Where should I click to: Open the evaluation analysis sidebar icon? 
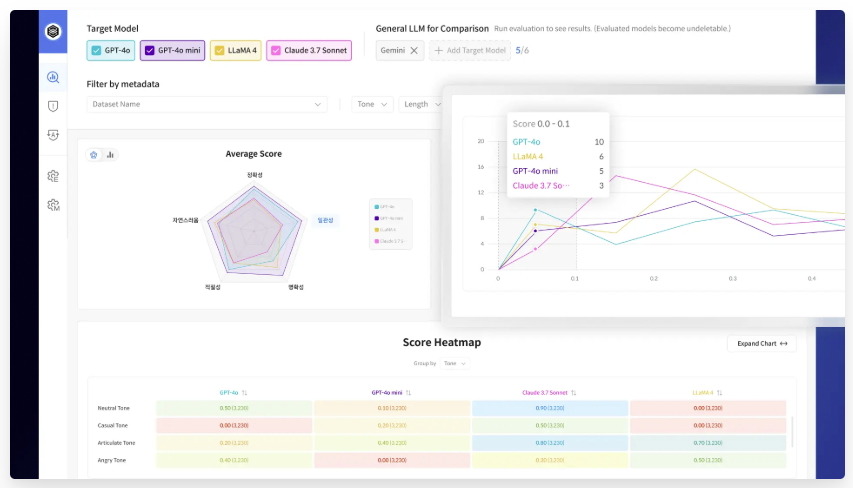coord(53,77)
